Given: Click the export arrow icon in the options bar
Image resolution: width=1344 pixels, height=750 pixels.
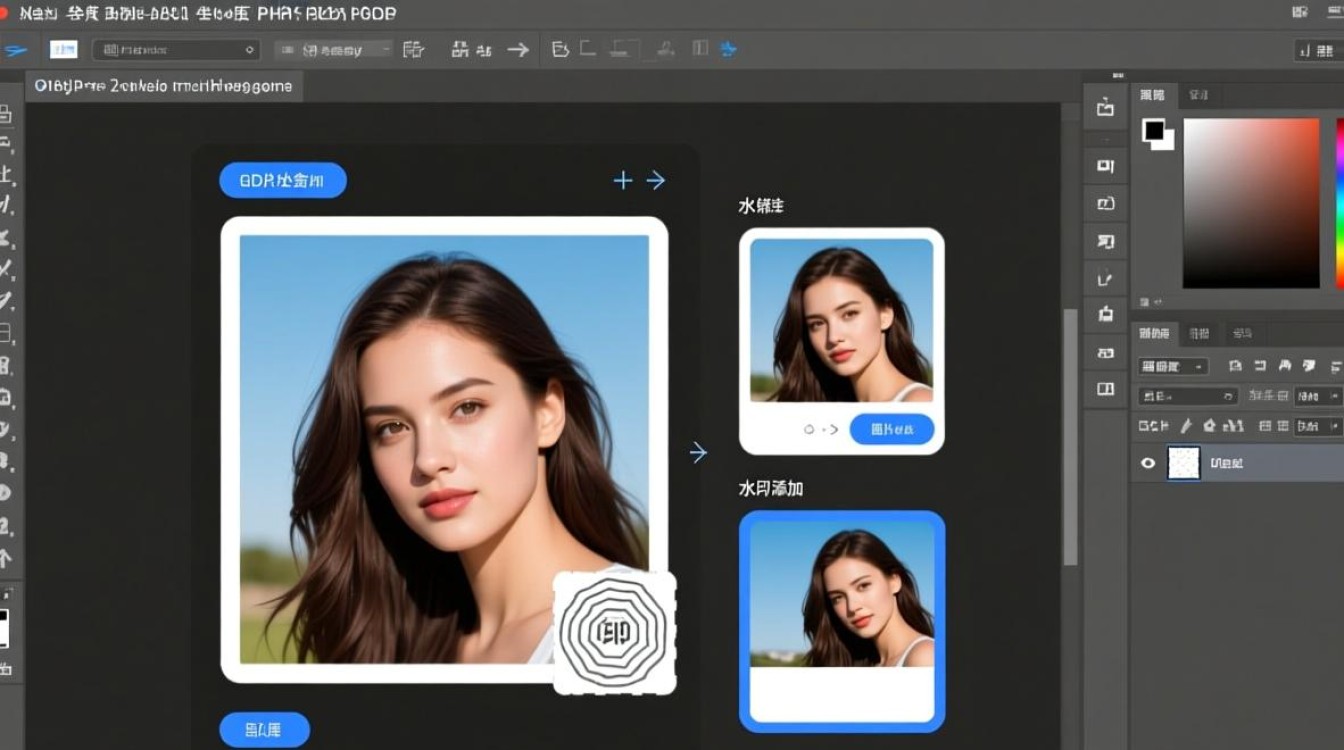Looking at the screenshot, I should 519,48.
